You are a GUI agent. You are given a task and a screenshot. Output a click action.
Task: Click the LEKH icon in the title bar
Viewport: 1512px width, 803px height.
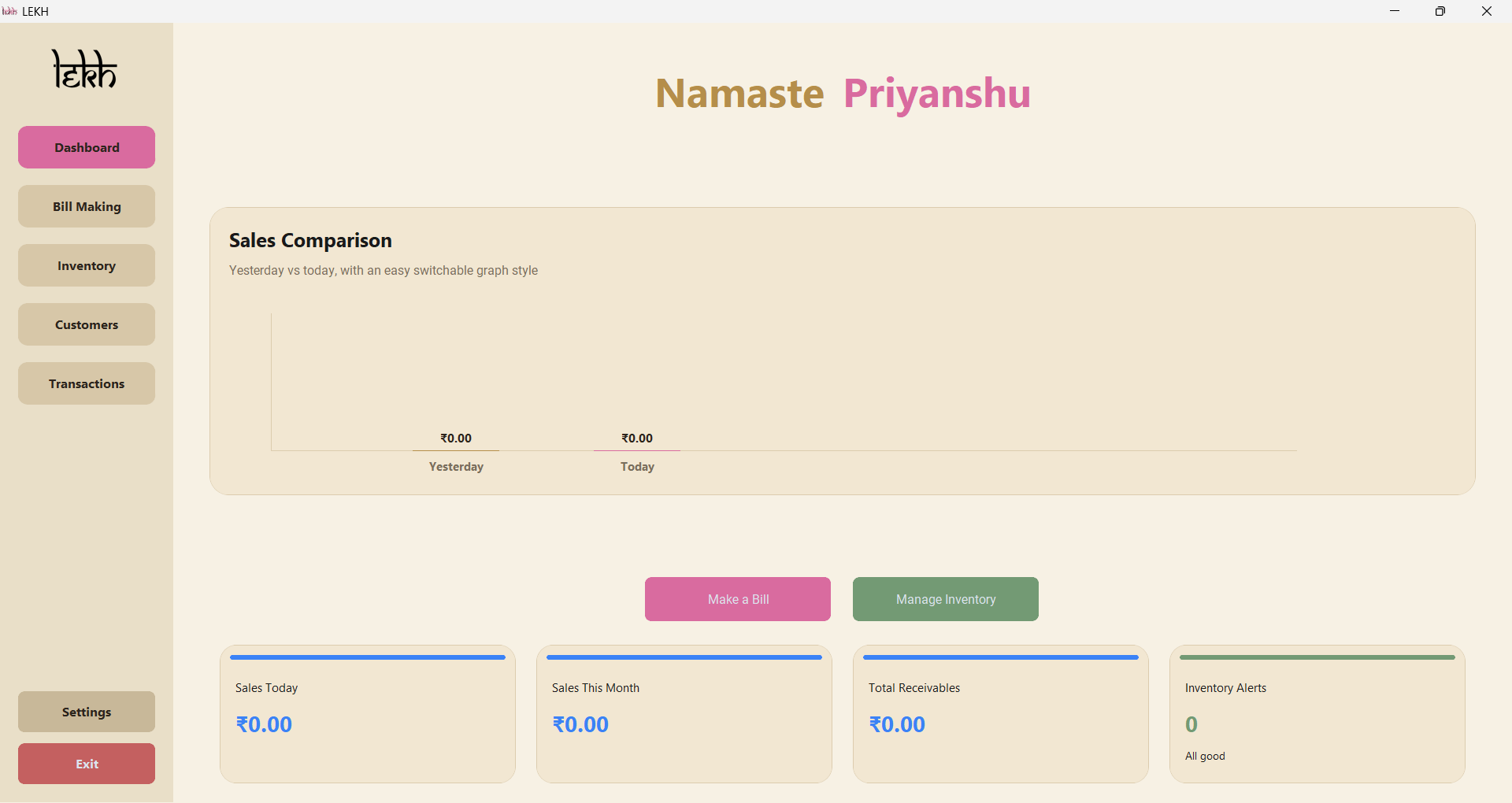(10, 11)
